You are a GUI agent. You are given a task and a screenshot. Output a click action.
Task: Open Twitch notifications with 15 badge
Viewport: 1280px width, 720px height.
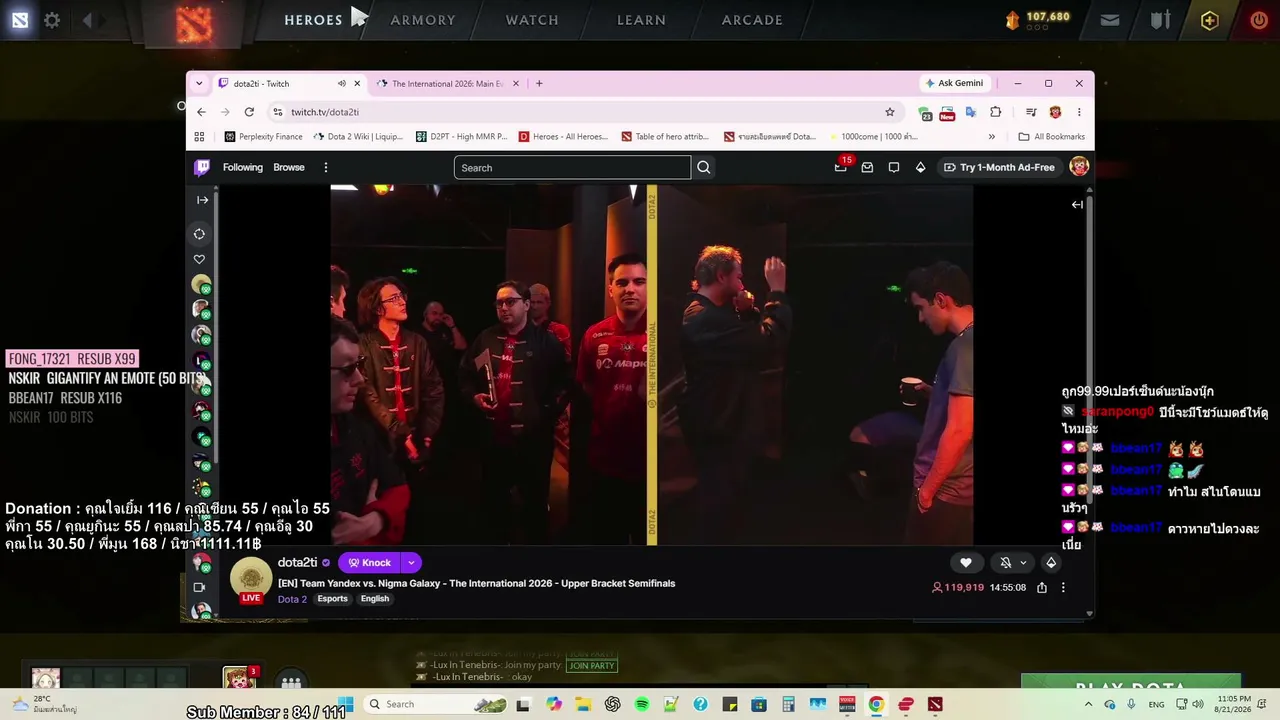click(x=841, y=166)
